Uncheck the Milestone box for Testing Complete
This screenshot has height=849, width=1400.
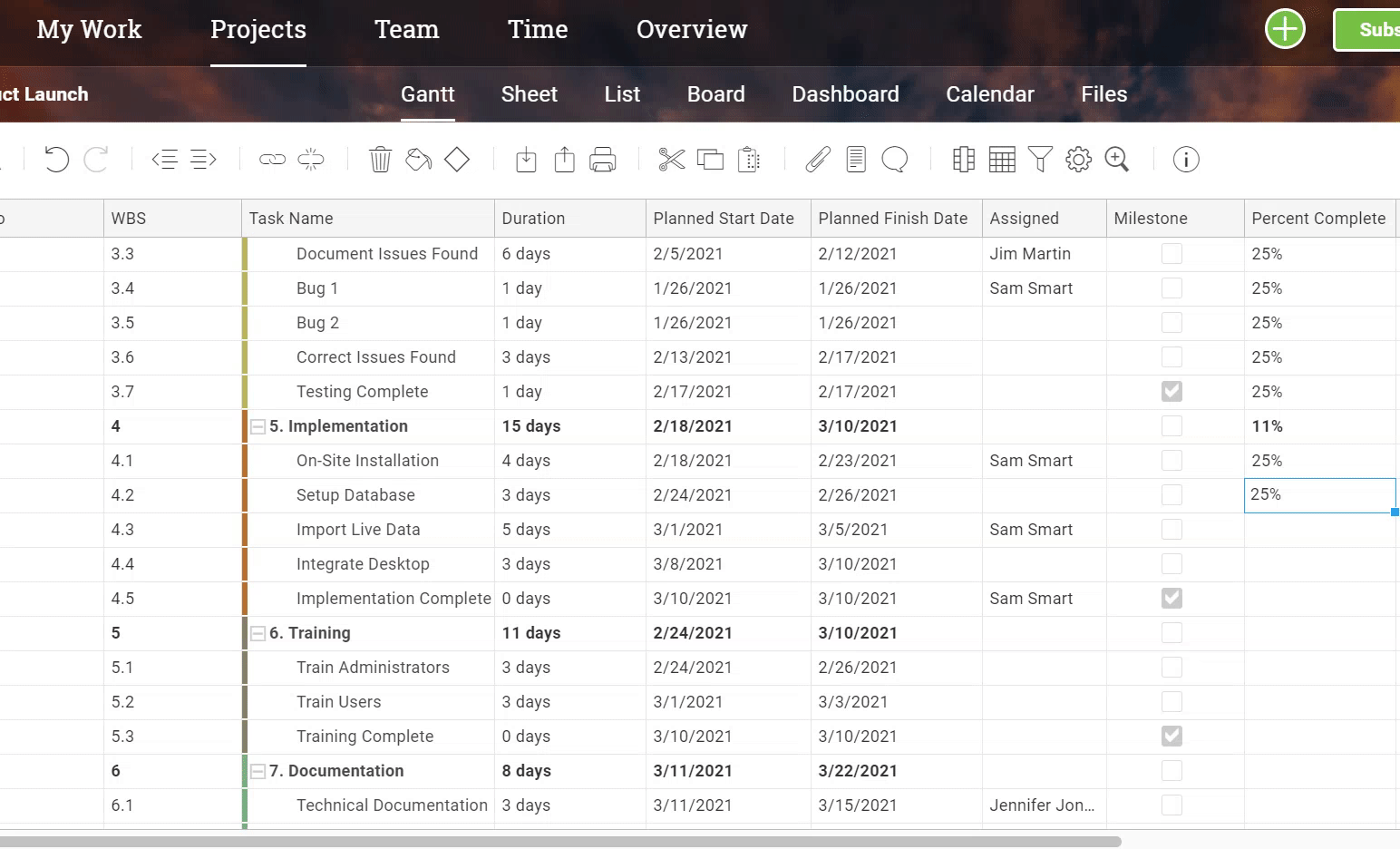[1172, 391]
